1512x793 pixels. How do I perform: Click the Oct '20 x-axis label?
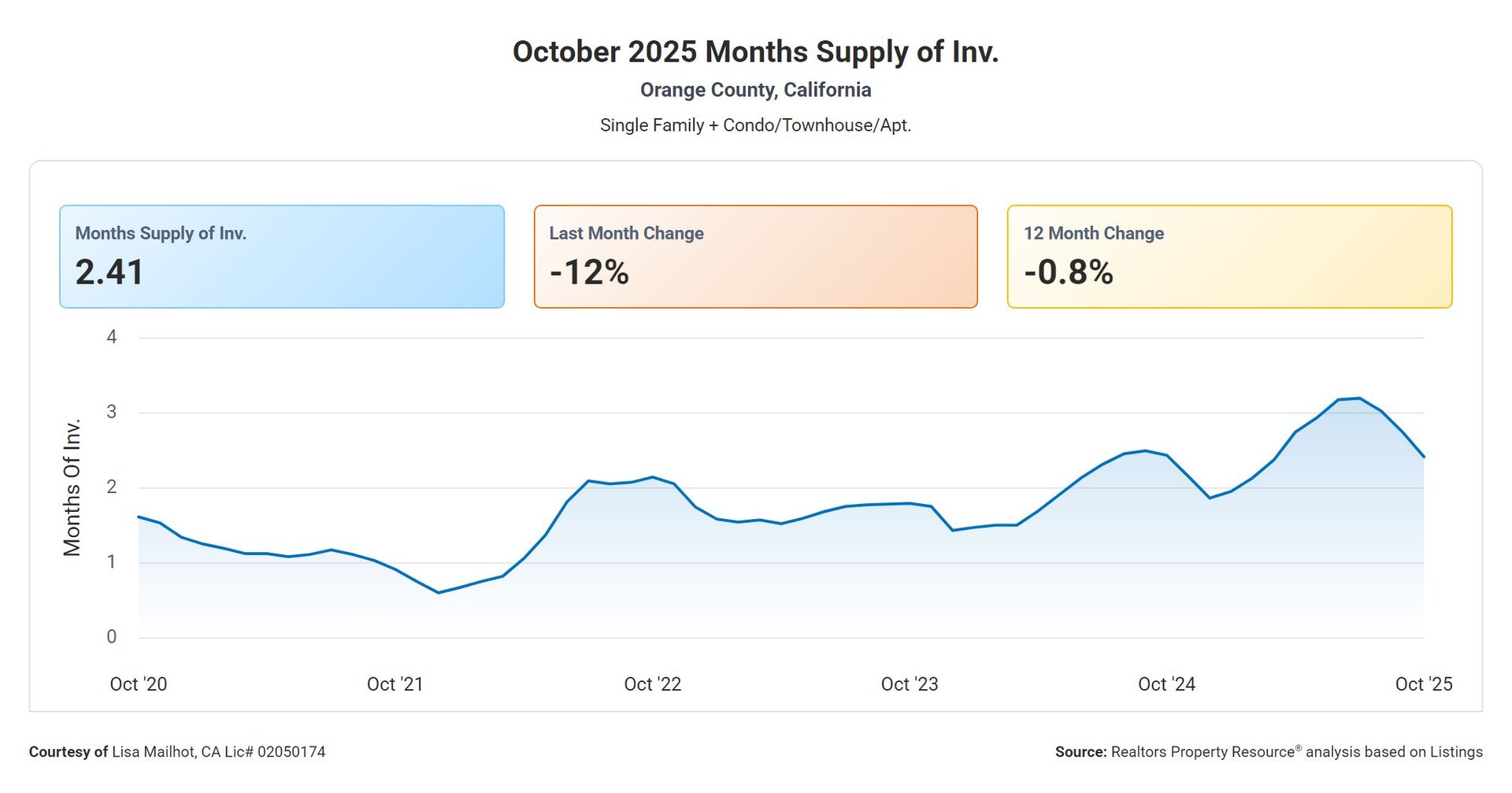coord(139,684)
